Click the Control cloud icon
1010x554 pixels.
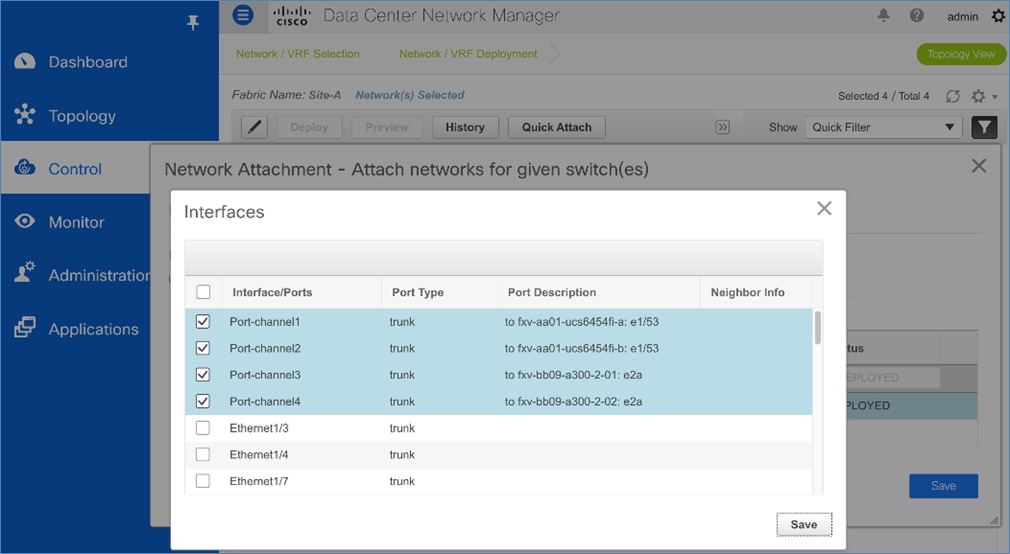(x=24, y=167)
